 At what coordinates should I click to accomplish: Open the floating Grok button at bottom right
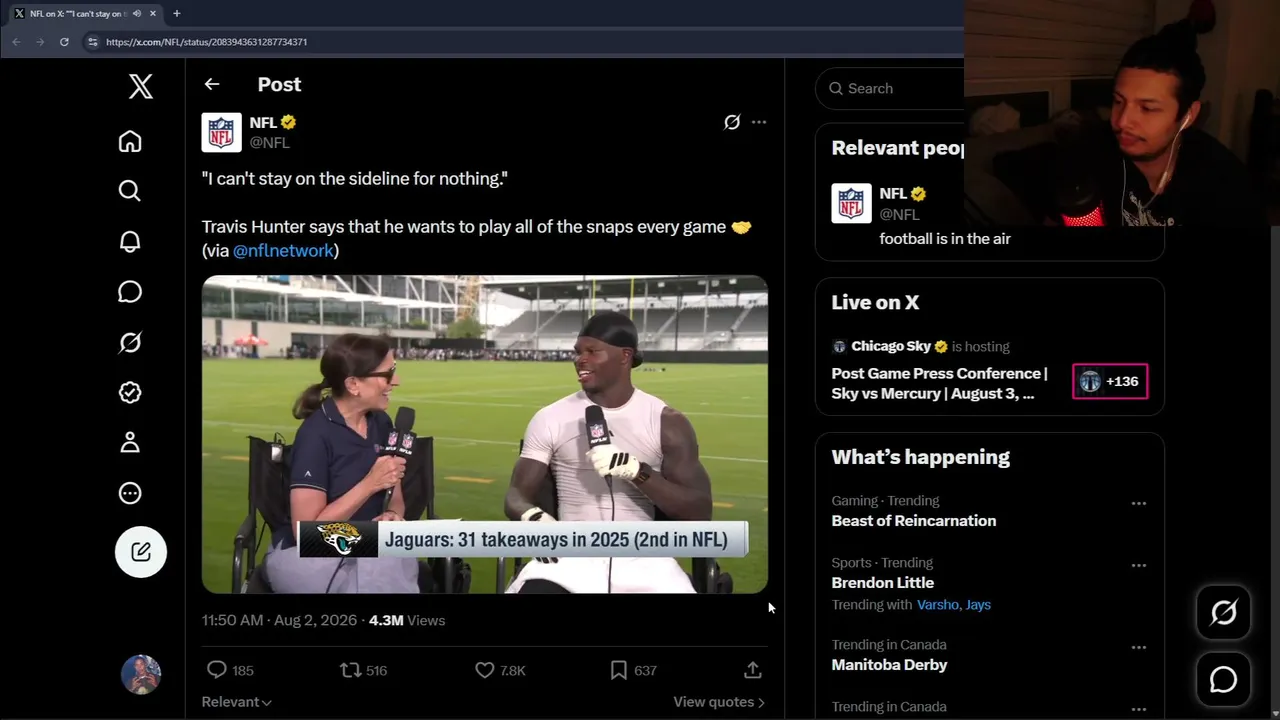[1224, 612]
